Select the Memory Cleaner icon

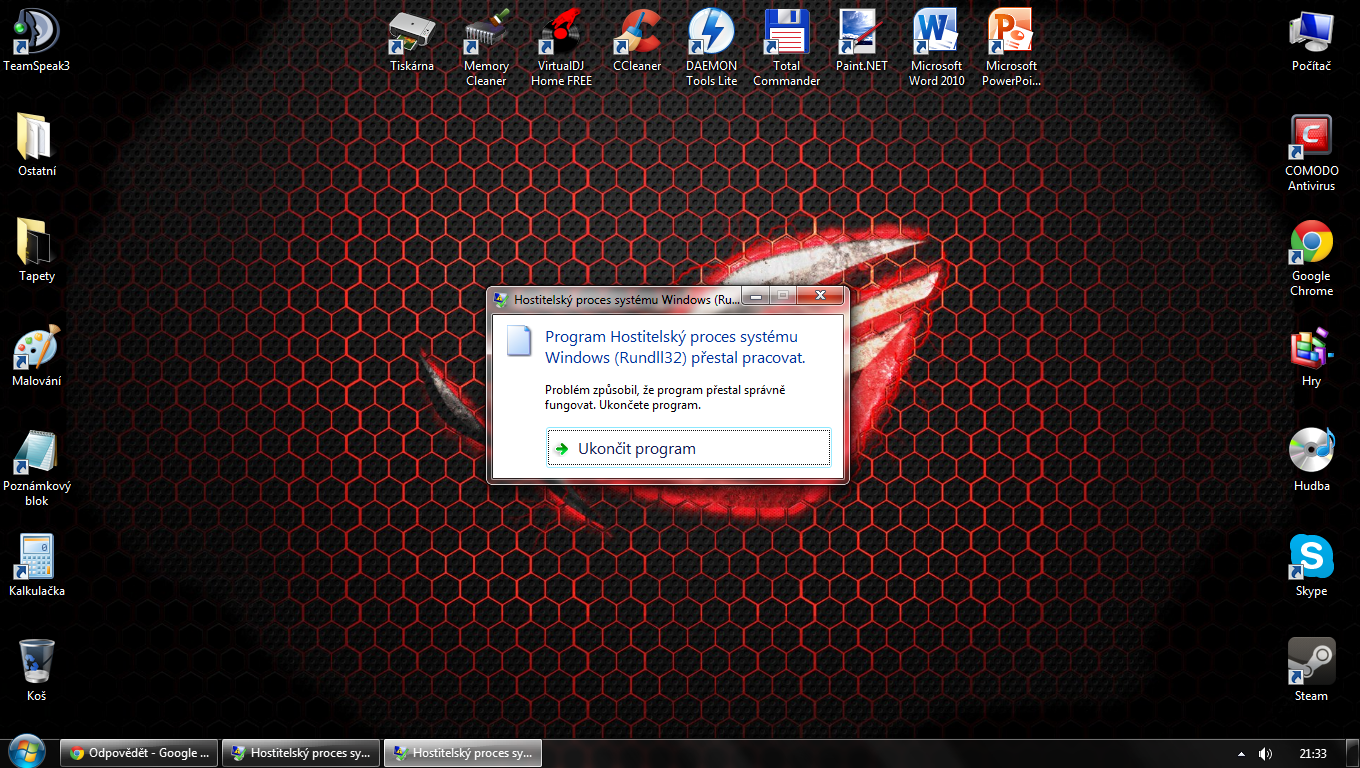[x=486, y=47]
